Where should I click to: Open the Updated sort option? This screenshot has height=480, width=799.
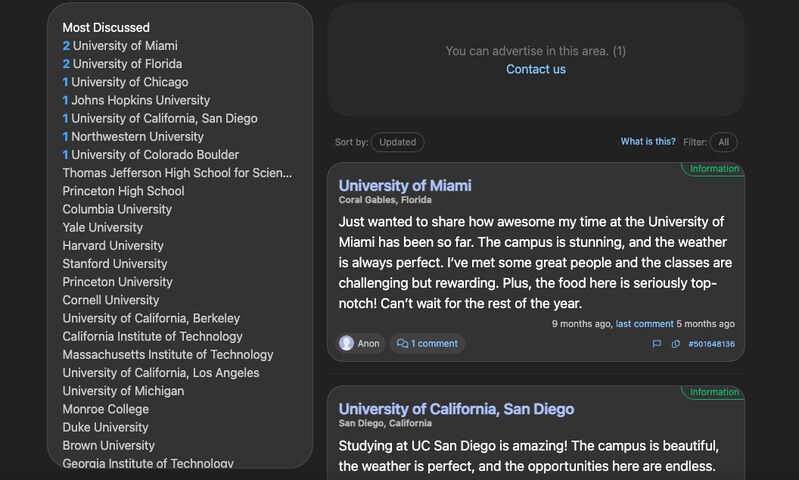pos(397,142)
